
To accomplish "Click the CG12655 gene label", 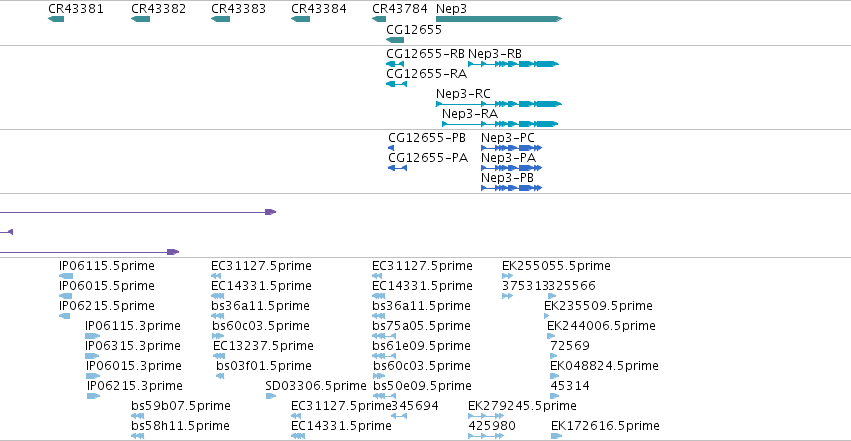I will (x=414, y=29).
